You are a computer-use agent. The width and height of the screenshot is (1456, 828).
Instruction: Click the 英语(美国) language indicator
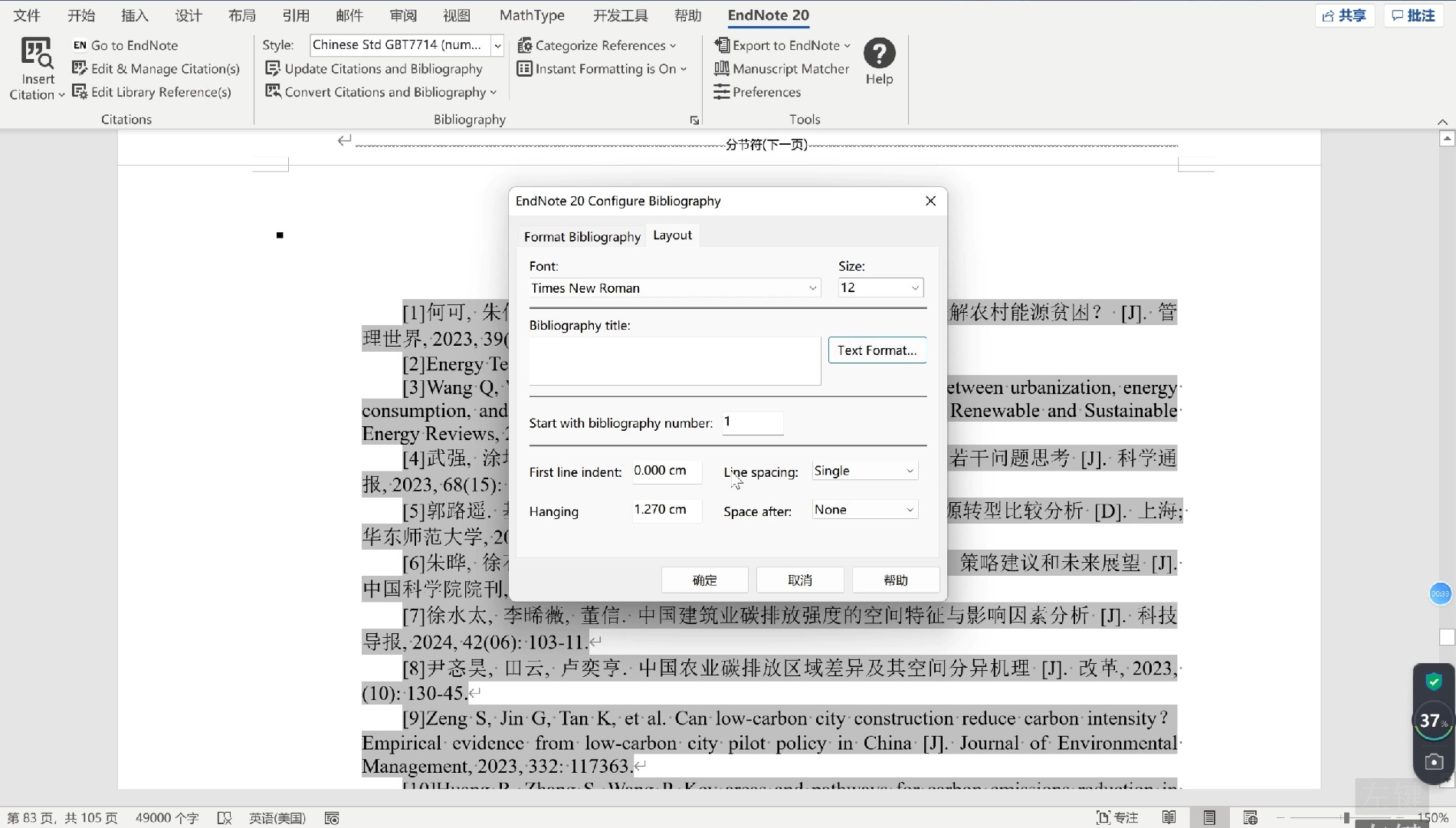point(277,818)
